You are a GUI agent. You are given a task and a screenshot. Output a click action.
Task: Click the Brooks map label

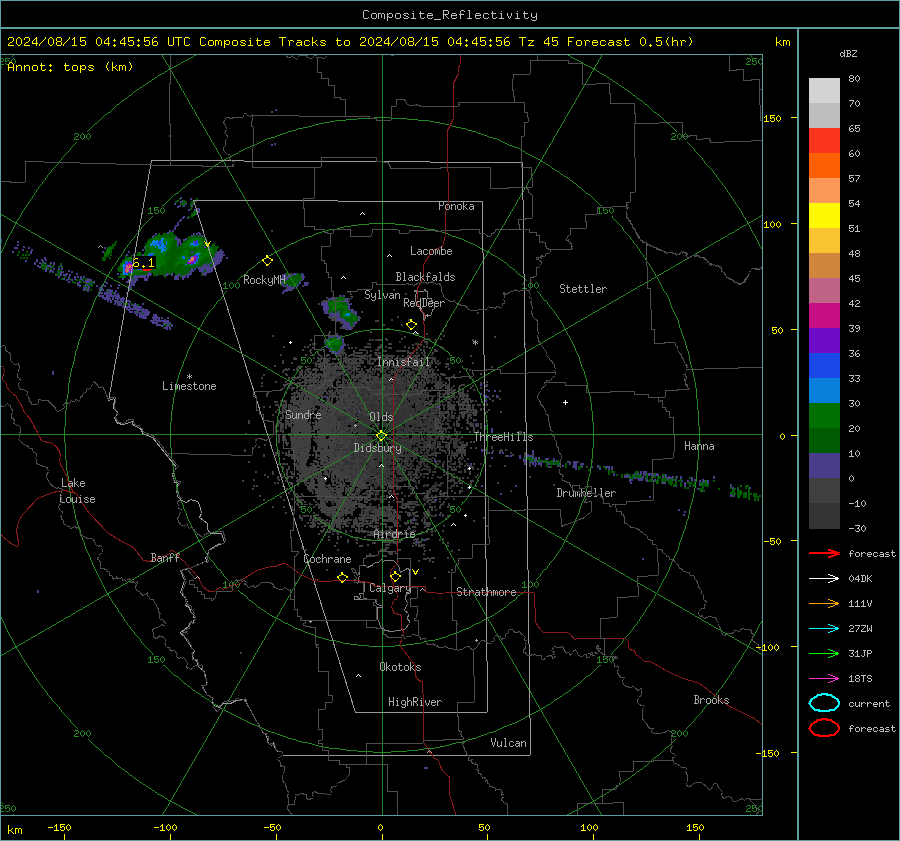point(711,700)
